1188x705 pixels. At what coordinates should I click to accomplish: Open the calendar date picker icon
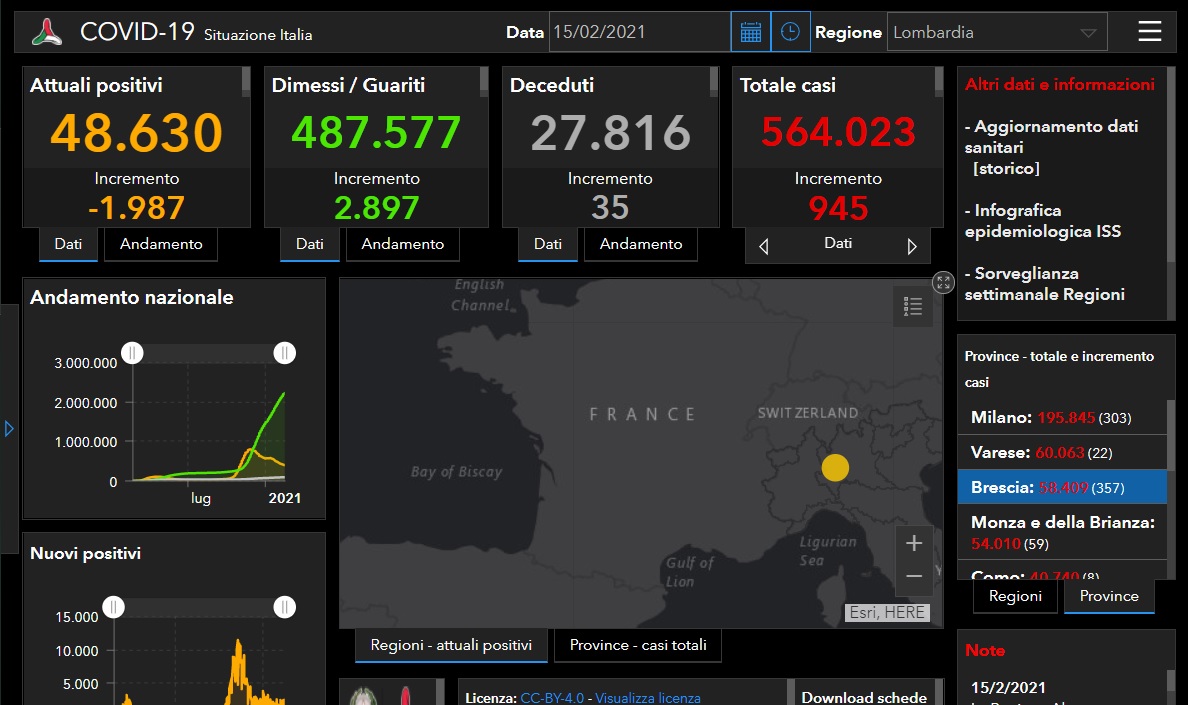pyautogui.click(x=750, y=32)
